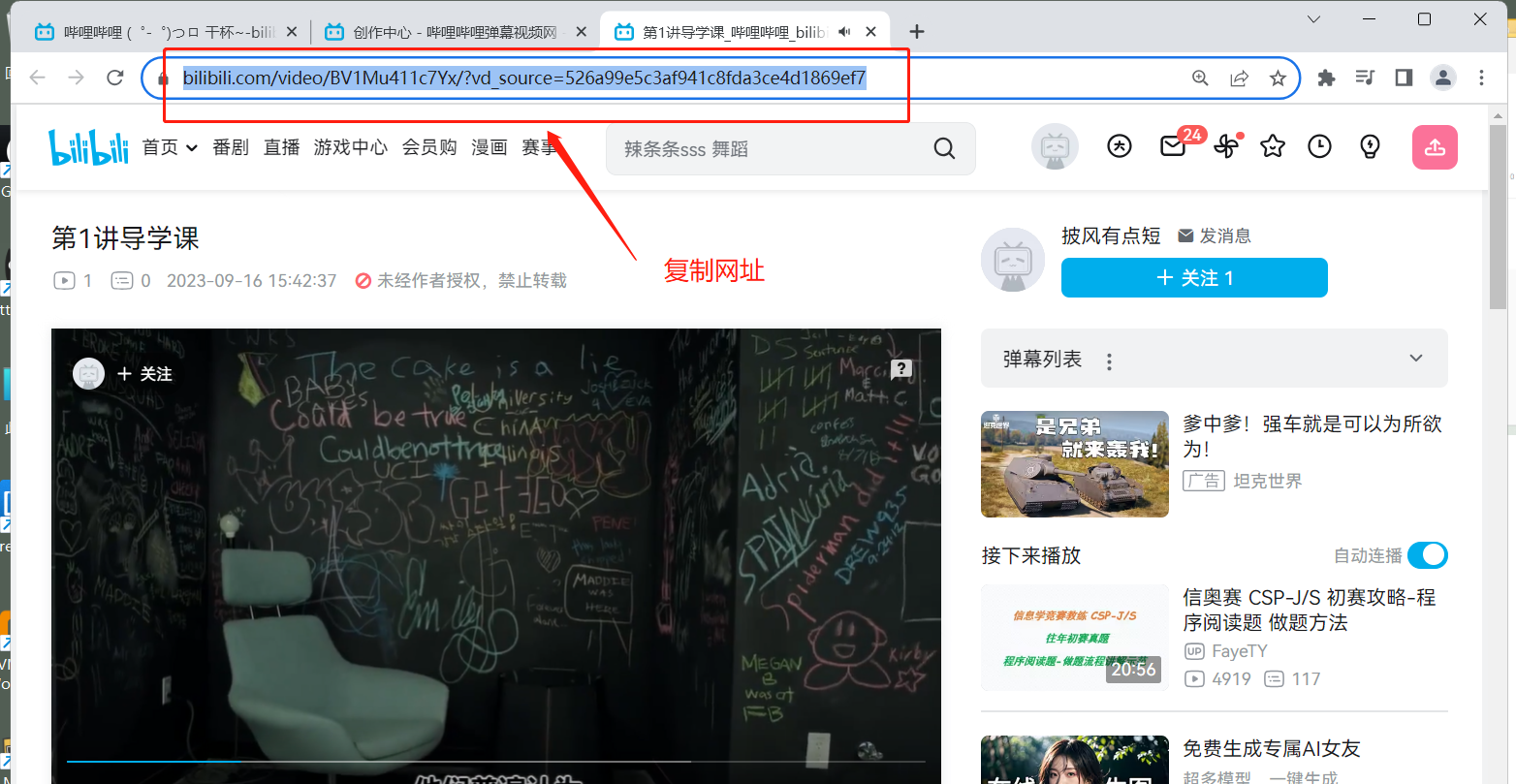Open 游戏中心 in the navigation
The width and height of the screenshot is (1516, 784).
pos(351,147)
